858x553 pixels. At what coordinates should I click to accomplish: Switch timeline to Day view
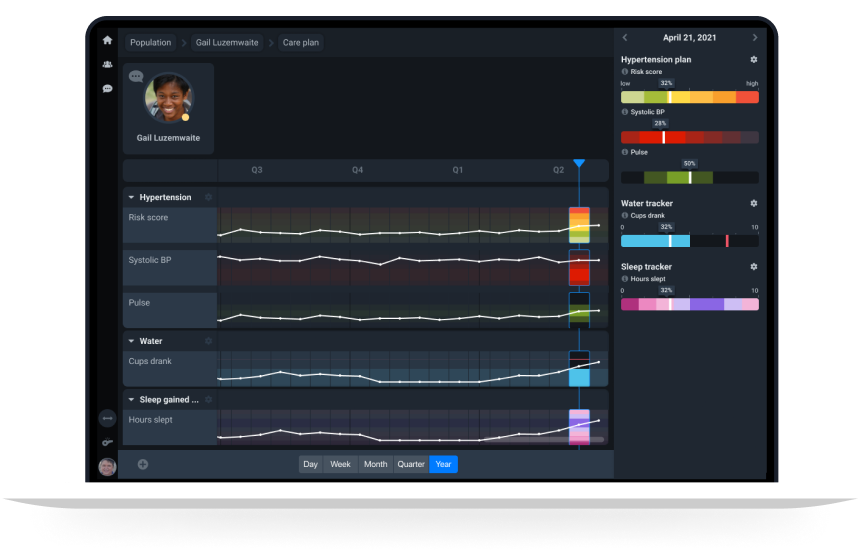310,464
